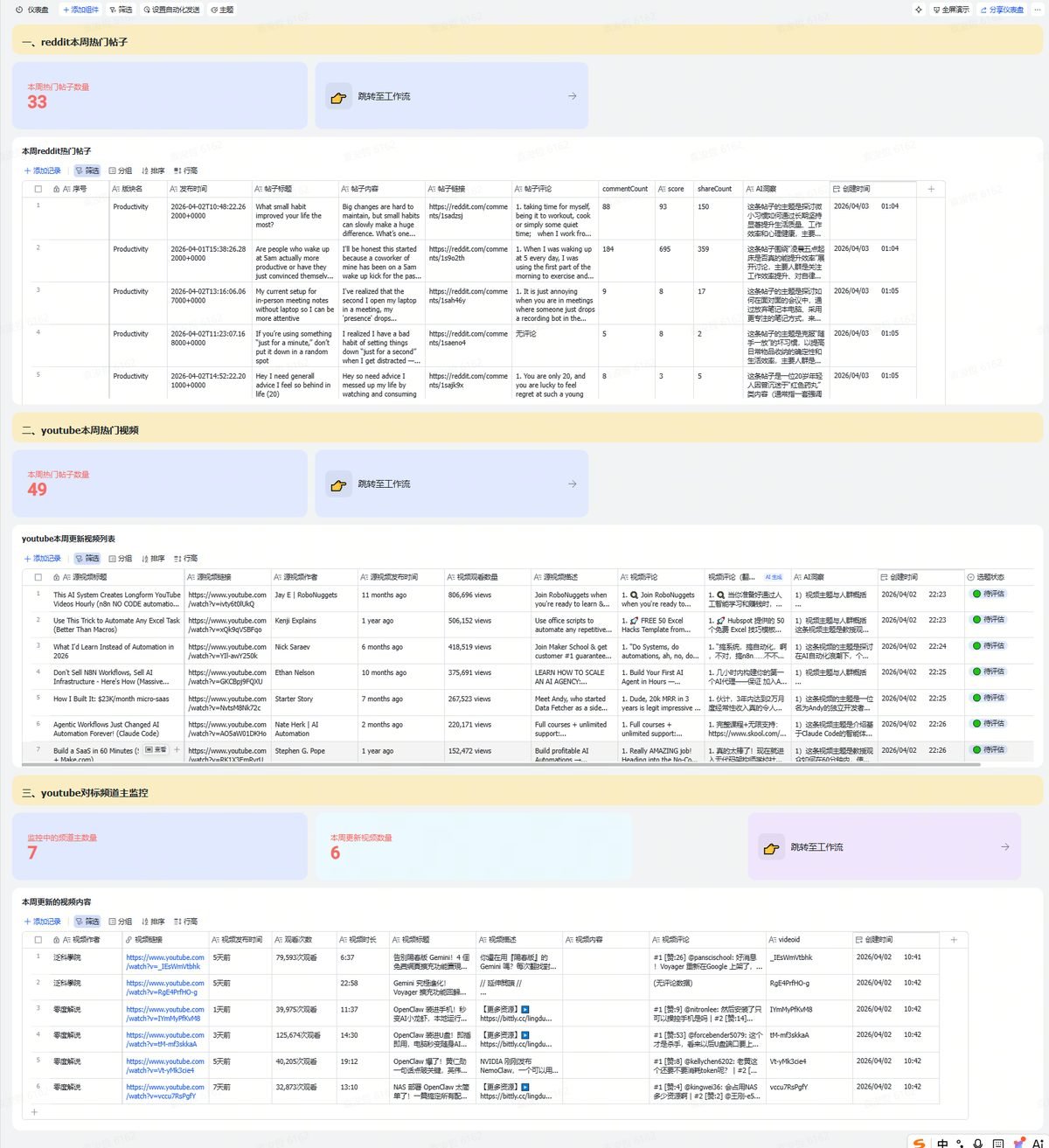Image resolution: width=1049 pixels, height=1148 pixels.
Task: Click arrow on channel monitor 跳转至工作流 card
Action: [x=1005, y=846]
